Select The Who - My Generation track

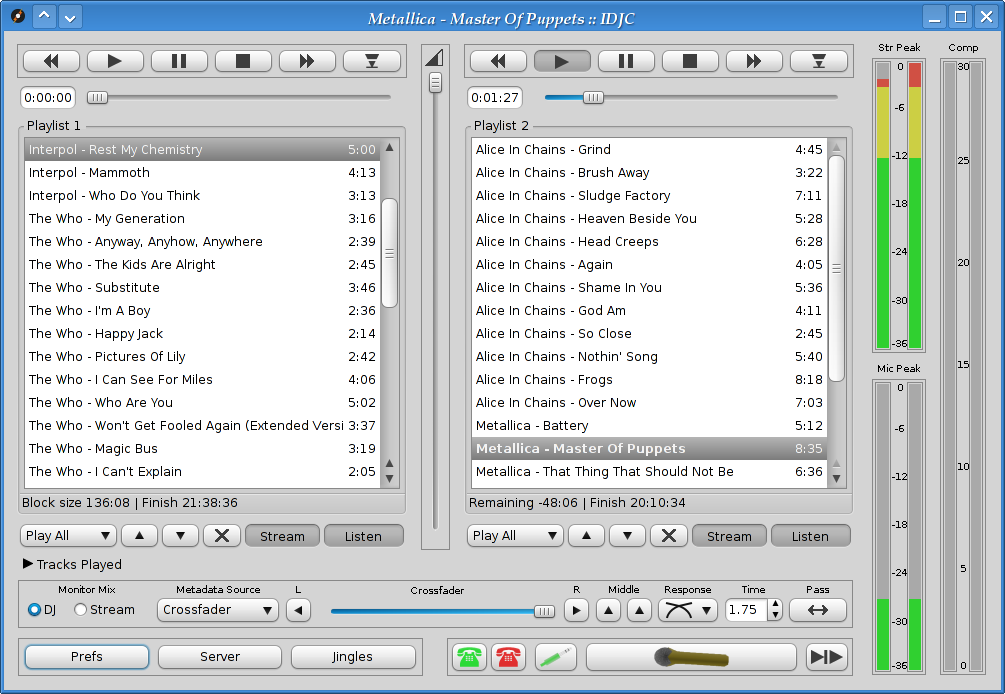tap(202, 219)
